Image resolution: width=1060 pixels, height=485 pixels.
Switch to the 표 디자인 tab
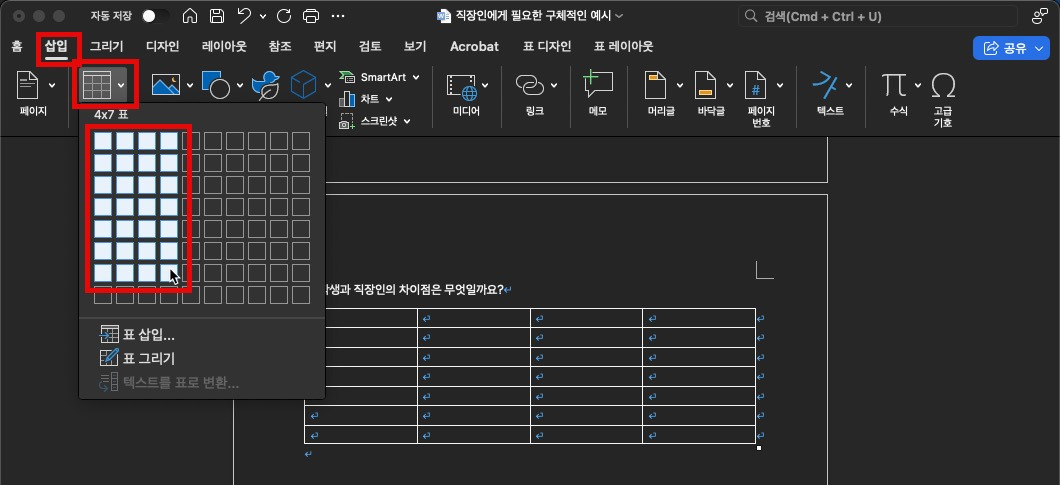[x=547, y=47]
